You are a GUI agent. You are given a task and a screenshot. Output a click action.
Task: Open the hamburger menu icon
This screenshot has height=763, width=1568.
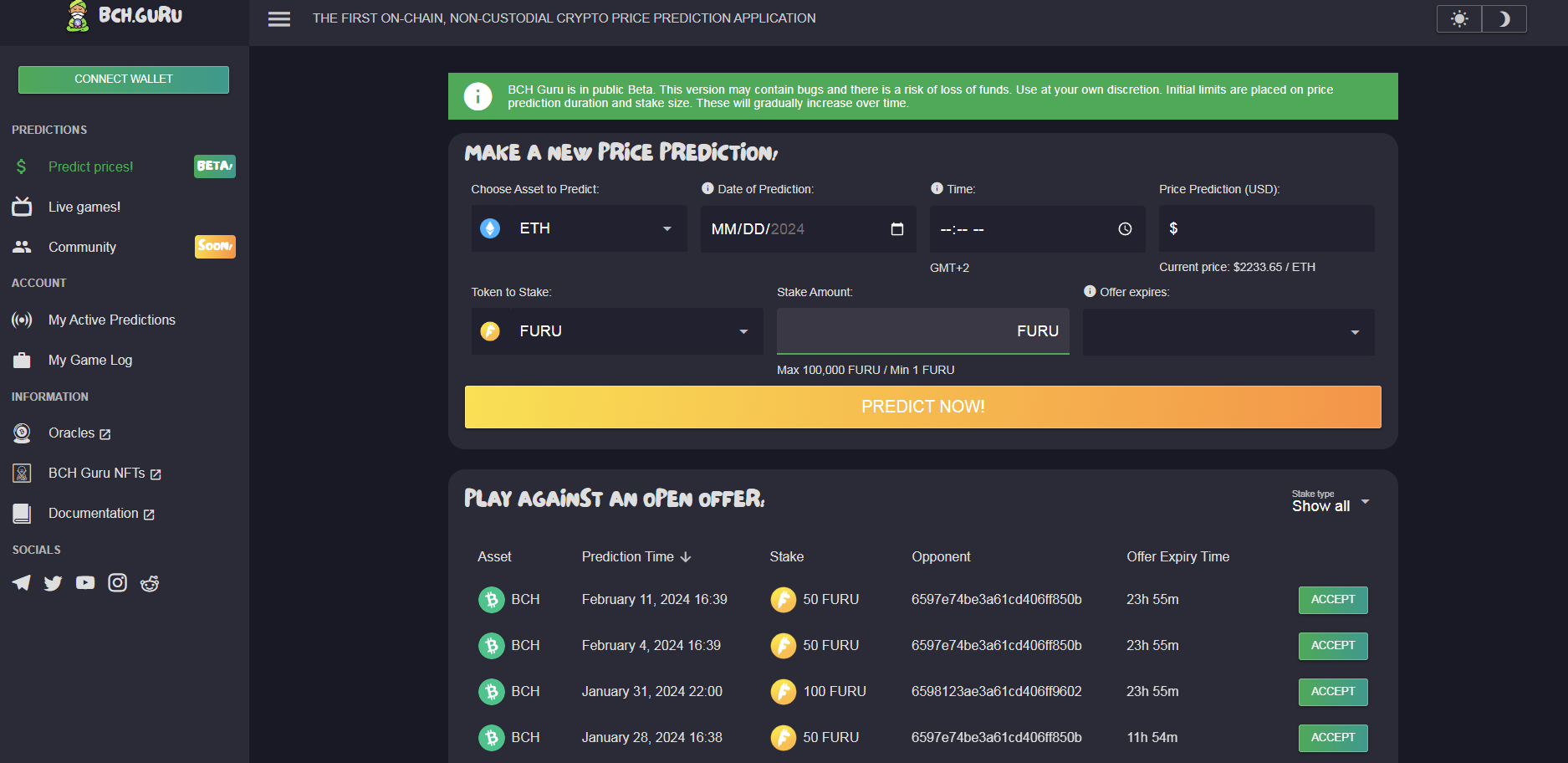tap(279, 19)
